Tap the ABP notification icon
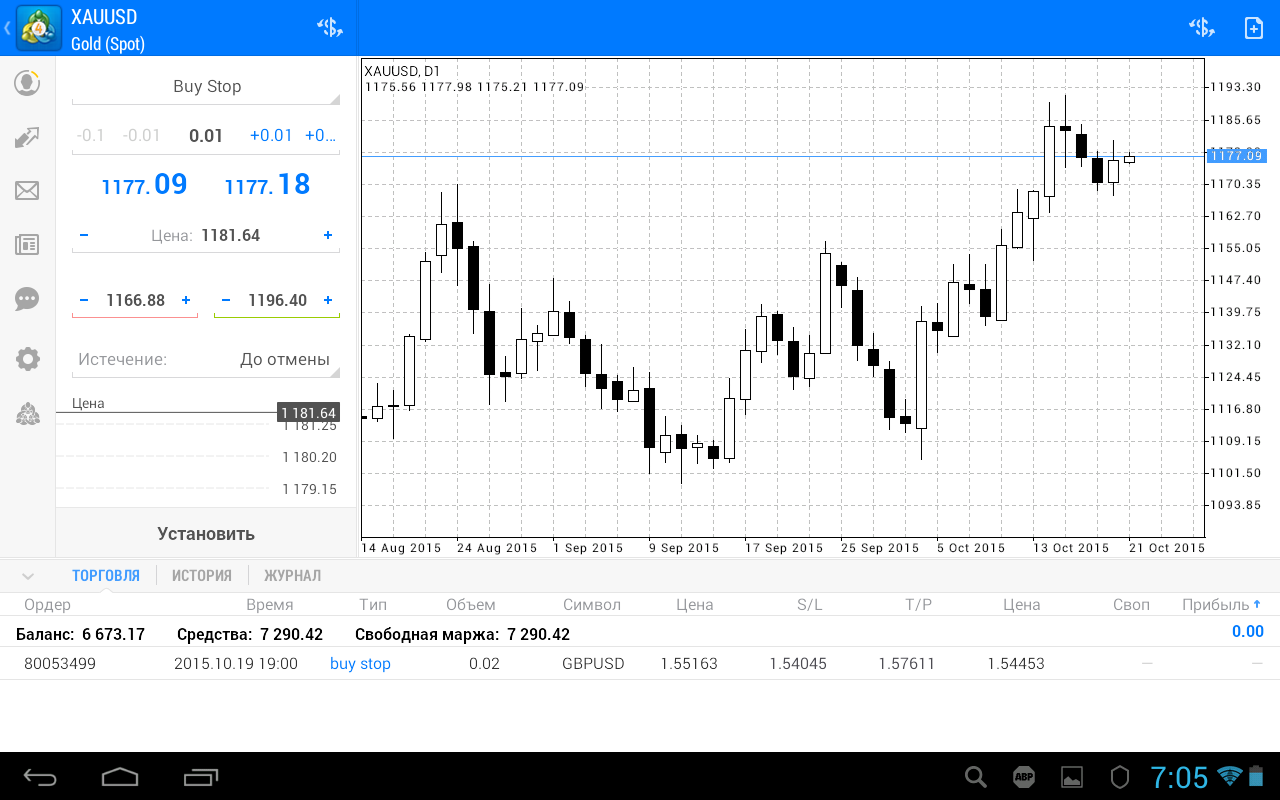 tap(1024, 777)
